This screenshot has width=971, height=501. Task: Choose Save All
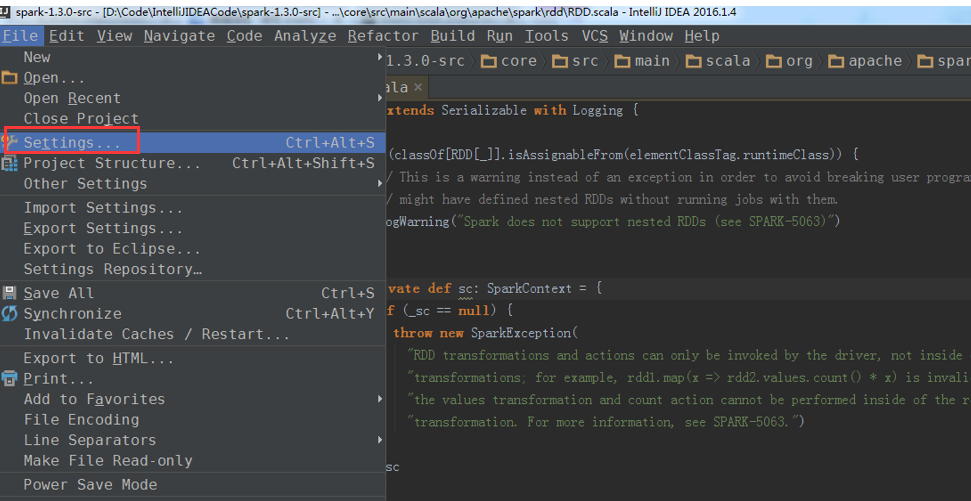(193, 293)
